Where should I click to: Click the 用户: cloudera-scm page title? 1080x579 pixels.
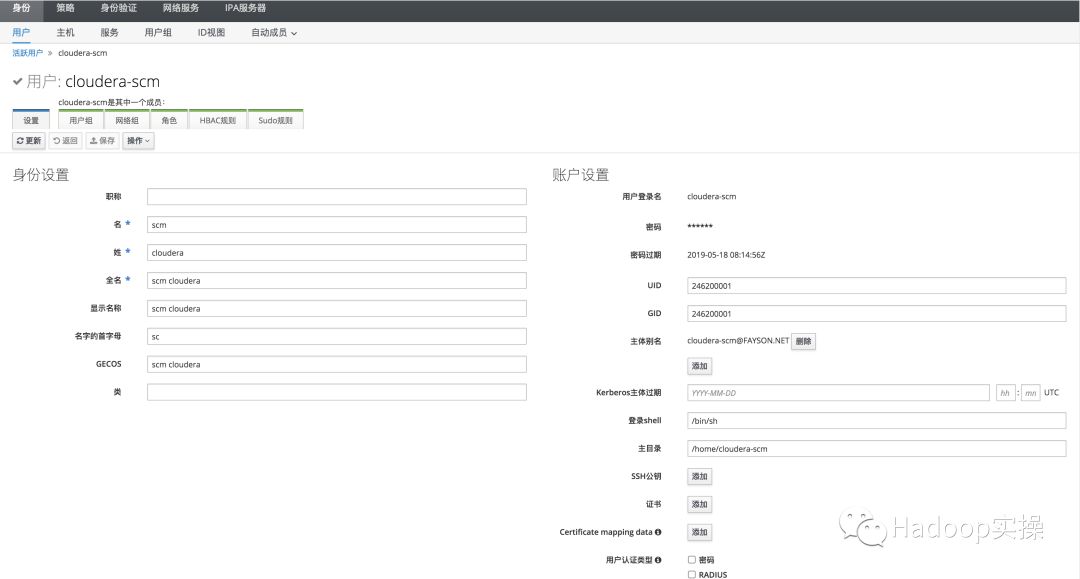tap(93, 81)
